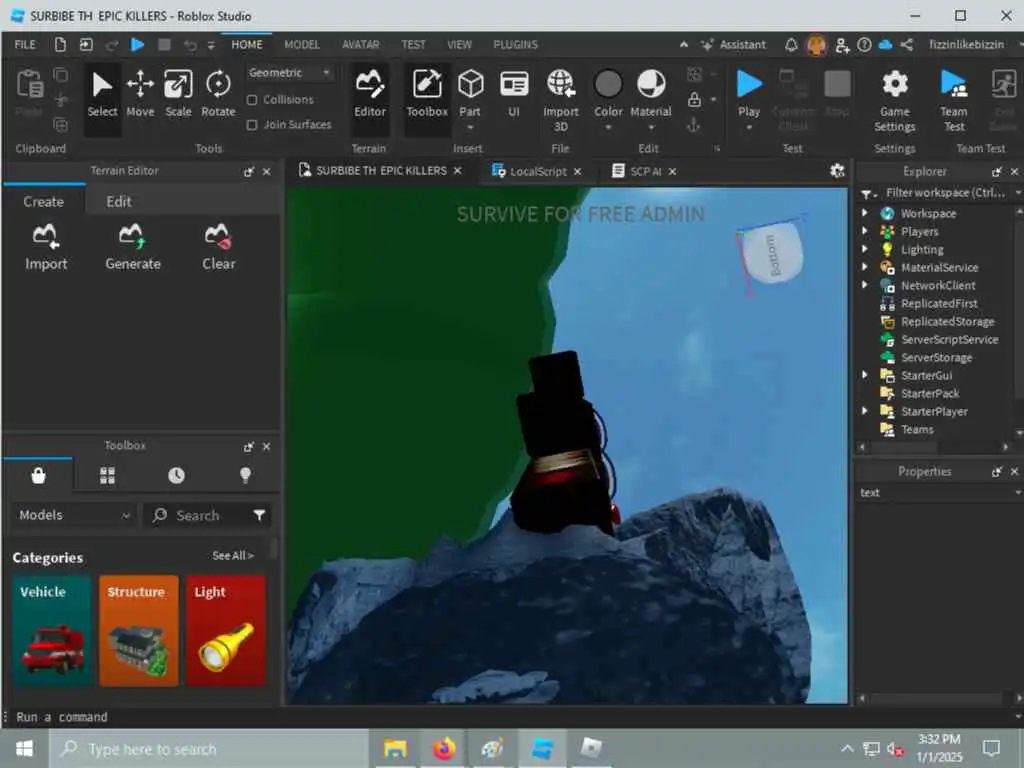Click the ribbon Play button
The height and width of the screenshot is (768, 1024).
(x=748, y=93)
